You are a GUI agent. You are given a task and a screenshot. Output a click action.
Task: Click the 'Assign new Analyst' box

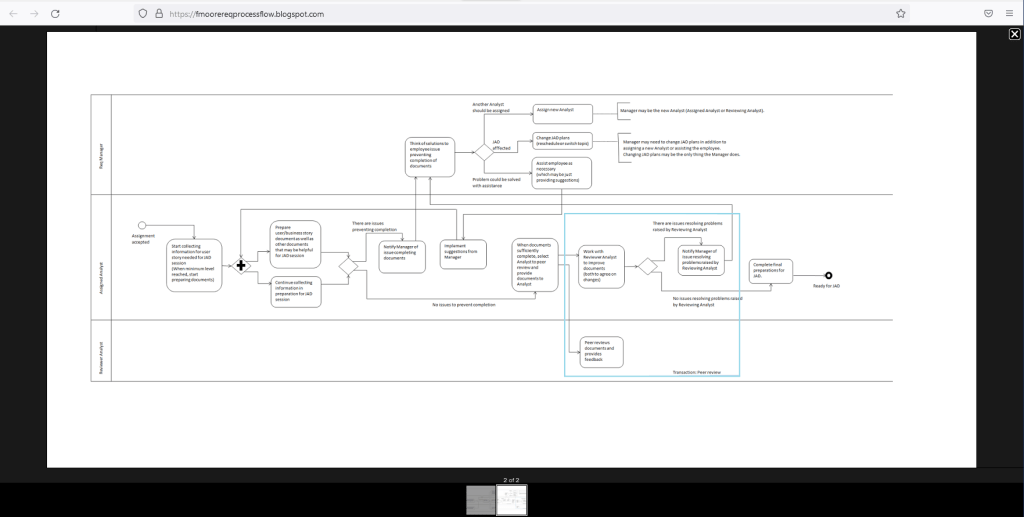(x=562, y=113)
